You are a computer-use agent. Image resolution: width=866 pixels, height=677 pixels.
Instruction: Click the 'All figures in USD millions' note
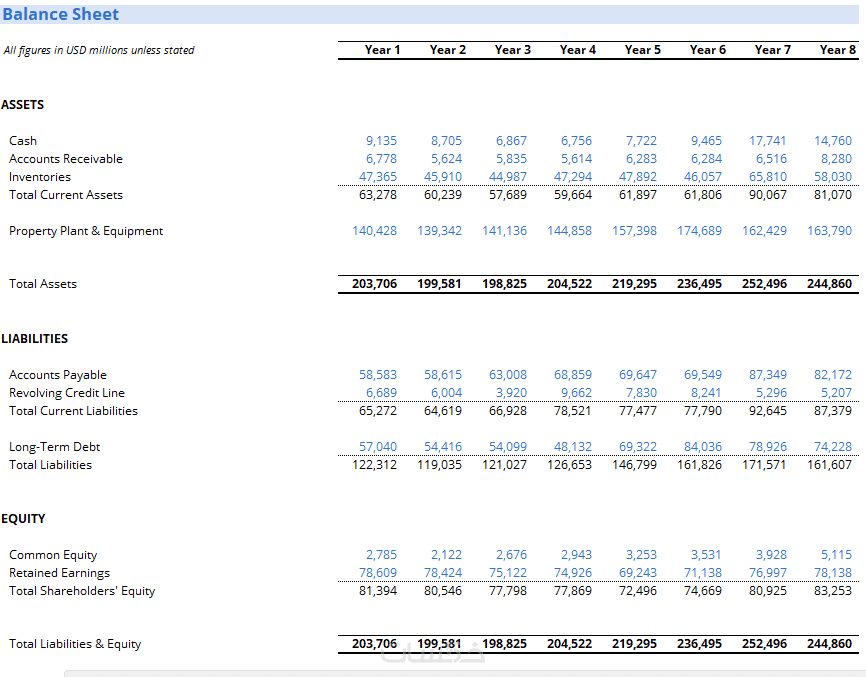click(x=99, y=50)
